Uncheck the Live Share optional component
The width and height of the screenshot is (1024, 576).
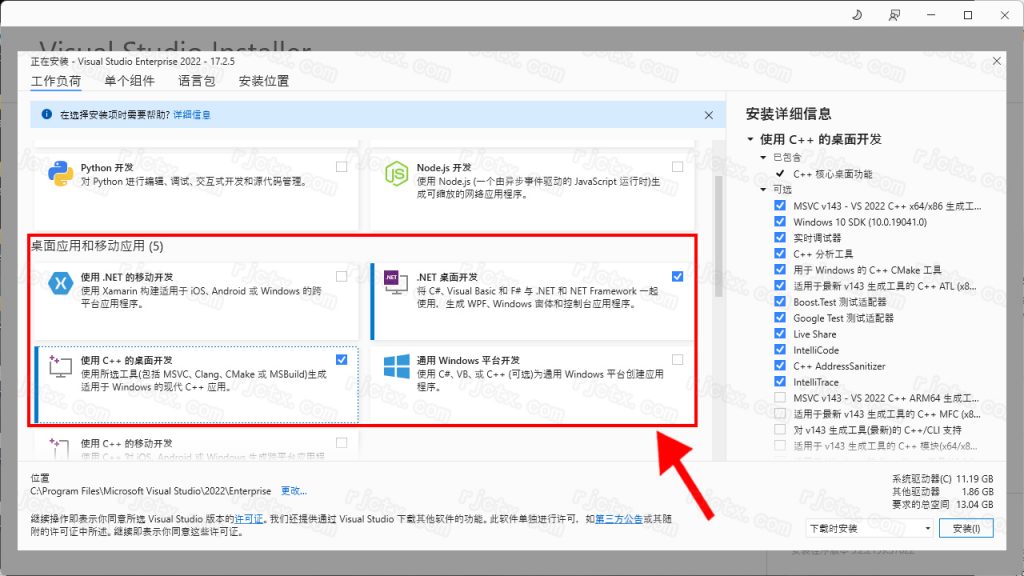click(780, 334)
